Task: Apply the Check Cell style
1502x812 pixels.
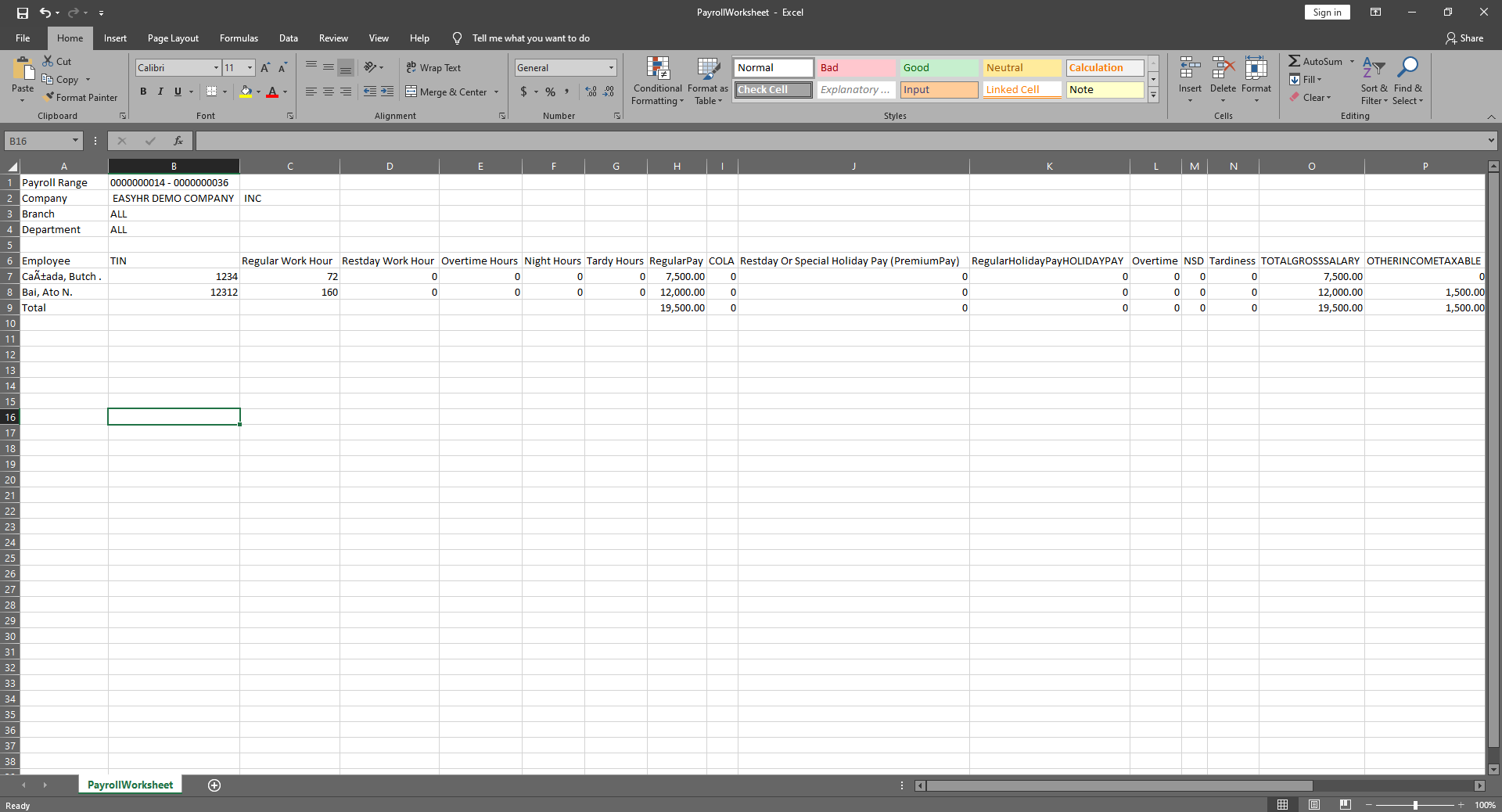Action: [x=773, y=90]
